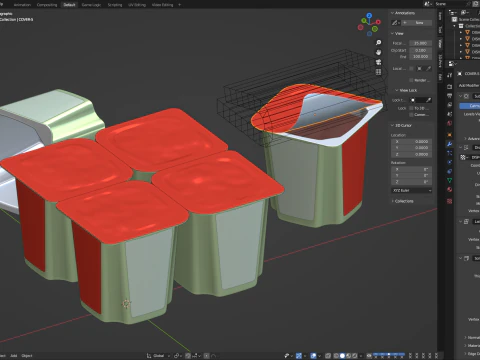Open Global transform orientation dropdown

(x=158, y=356)
